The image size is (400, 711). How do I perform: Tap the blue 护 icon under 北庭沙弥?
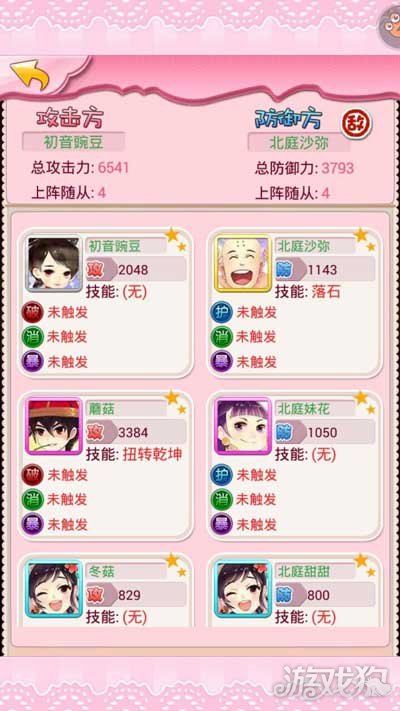(x=222, y=312)
